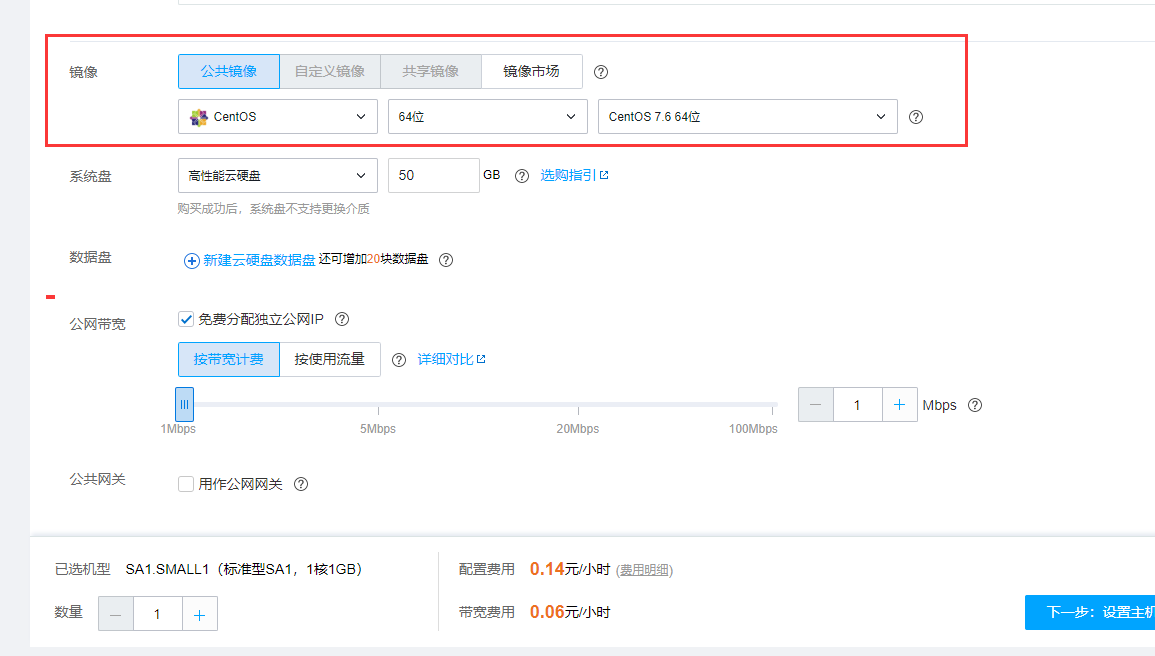Open the CentOS operating system dropdown
This screenshot has width=1155, height=656.
276,116
